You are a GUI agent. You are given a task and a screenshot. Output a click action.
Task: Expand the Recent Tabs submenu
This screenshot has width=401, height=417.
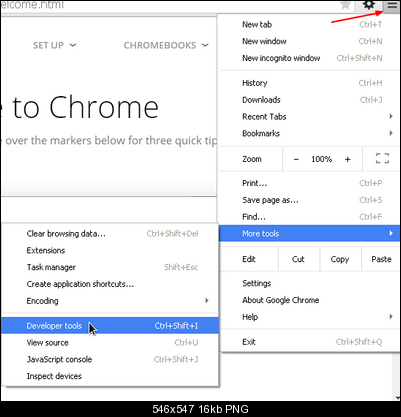click(309, 117)
